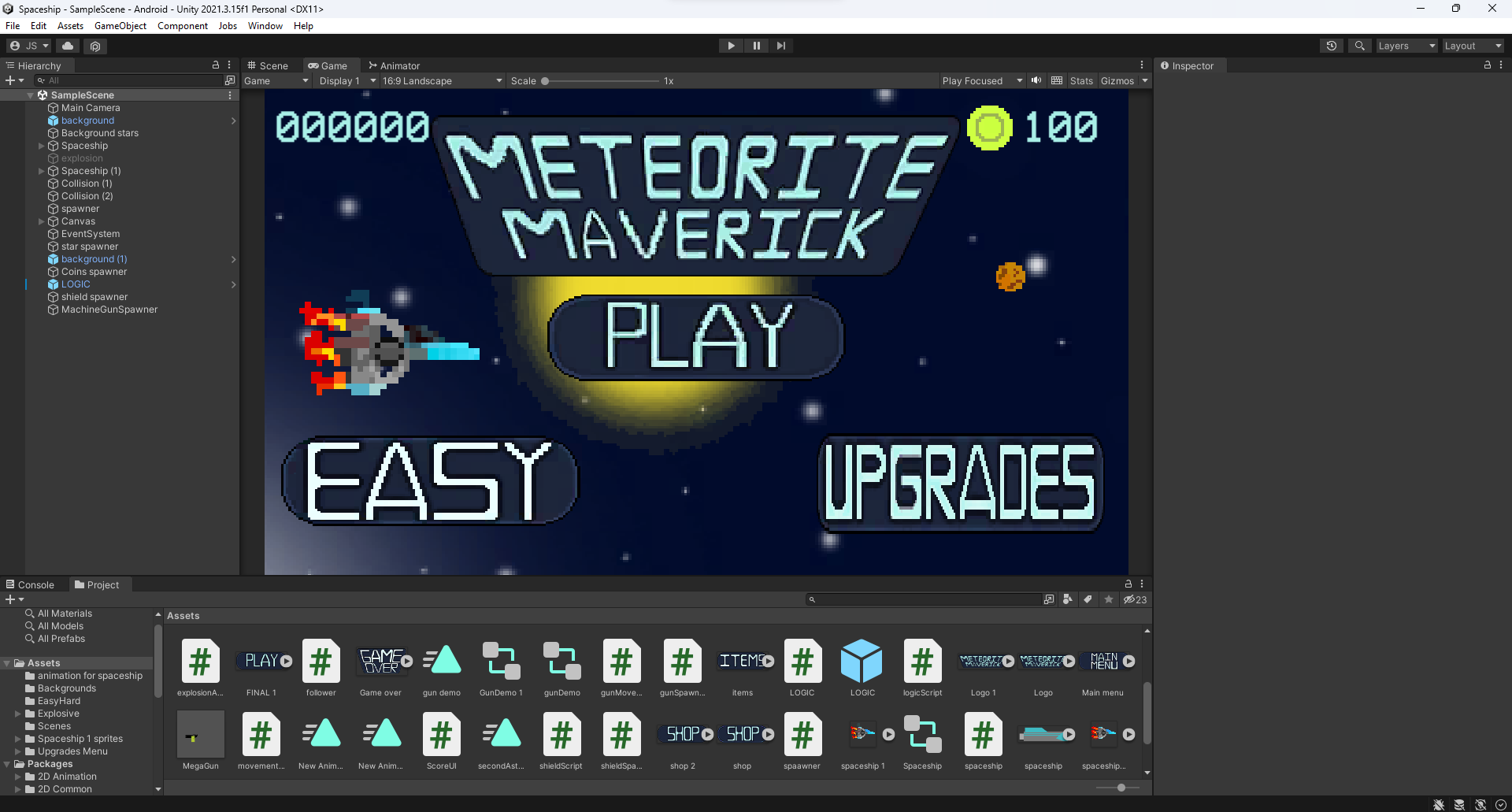This screenshot has height=812, width=1512.
Task: Click the global search magnifier icon
Action: [x=1359, y=46]
